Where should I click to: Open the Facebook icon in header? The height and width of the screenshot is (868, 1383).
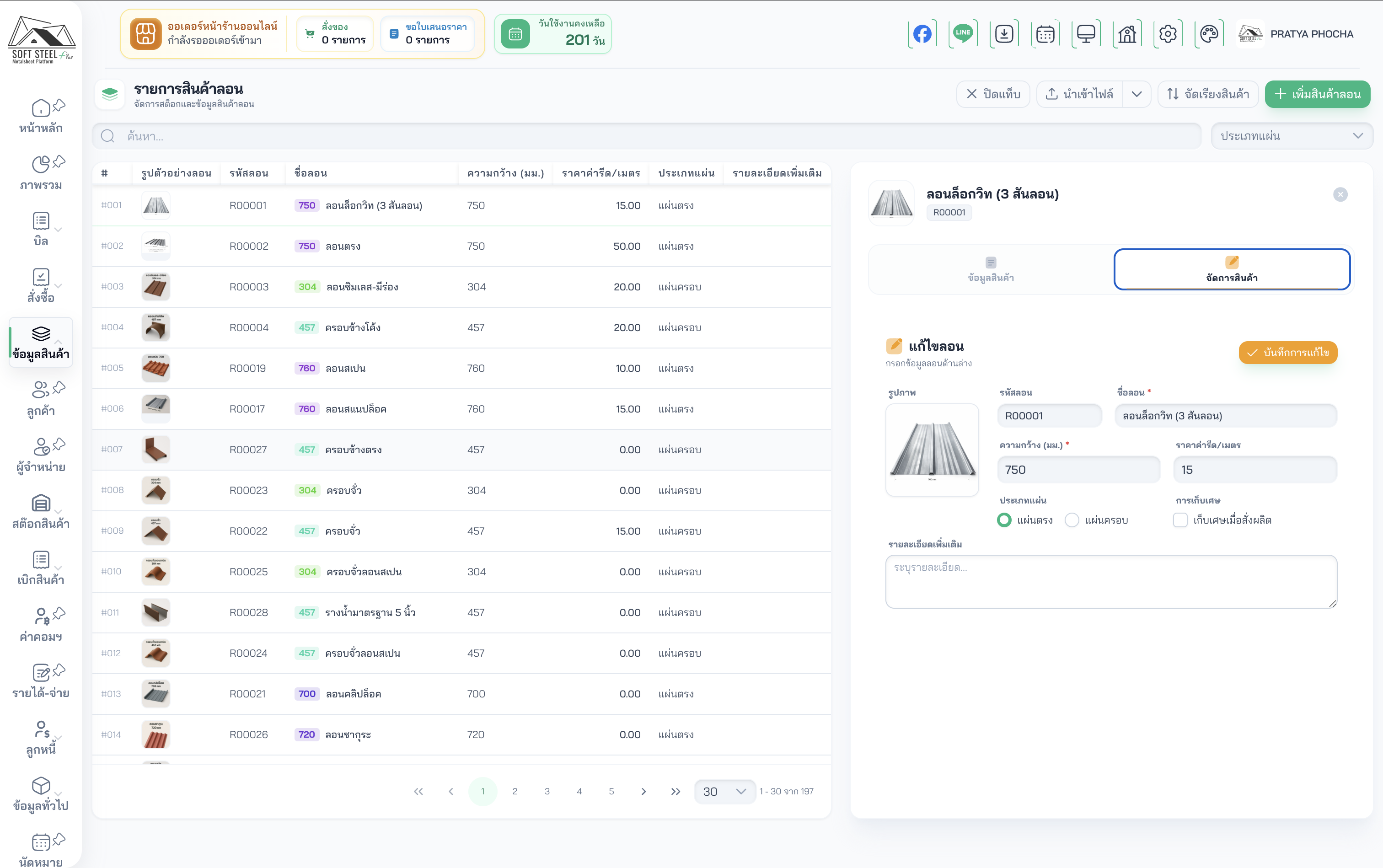tap(922, 34)
